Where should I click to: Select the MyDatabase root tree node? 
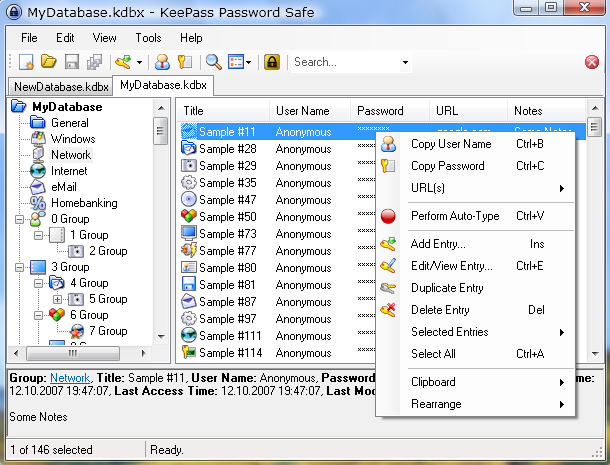point(67,107)
